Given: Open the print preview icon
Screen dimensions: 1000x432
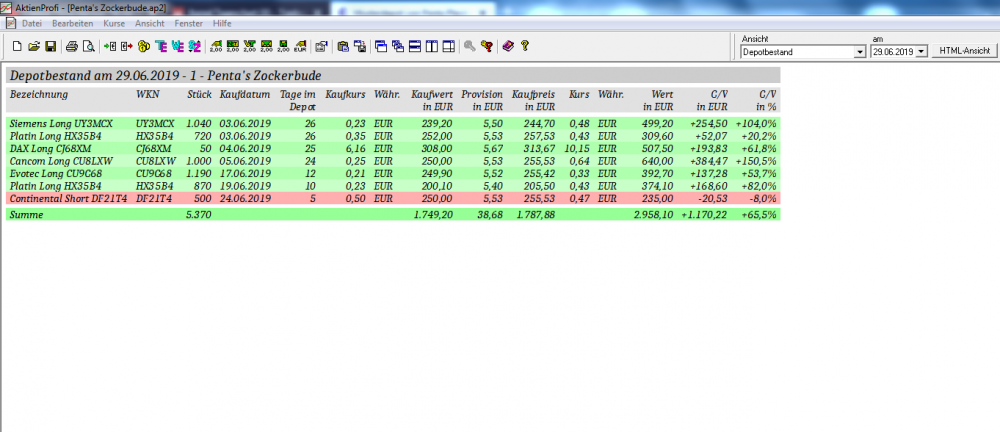Looking at the screenshot, I should 88,46.
